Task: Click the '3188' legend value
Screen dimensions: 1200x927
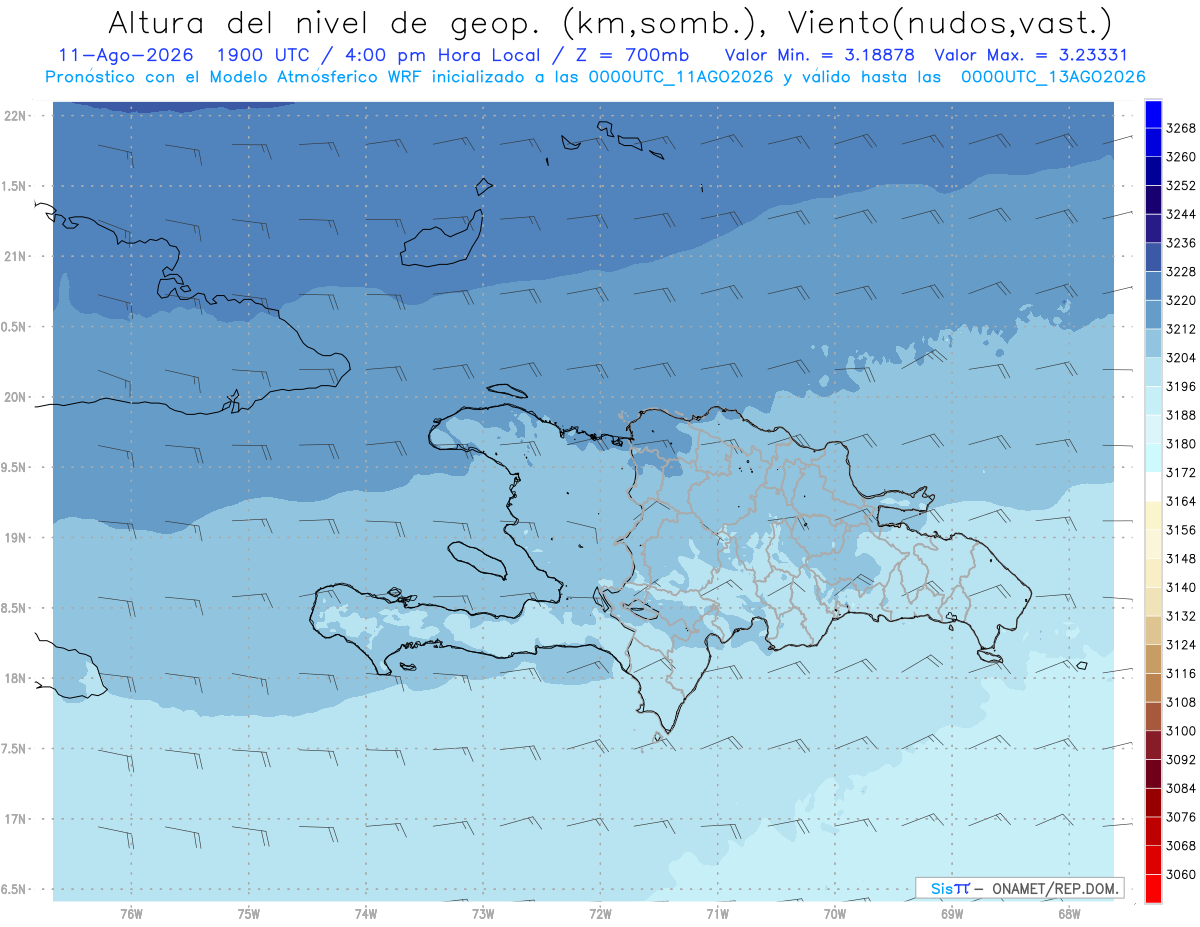Action: (1181, 415)
